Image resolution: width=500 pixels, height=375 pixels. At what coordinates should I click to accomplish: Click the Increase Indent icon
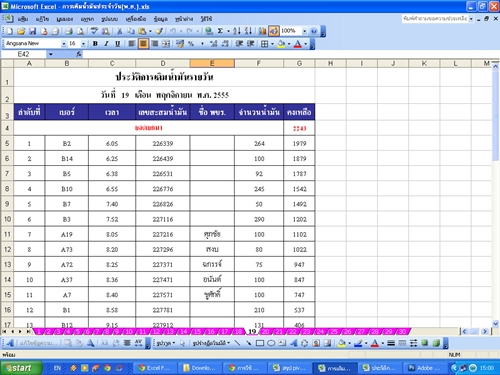coord(250,44)
